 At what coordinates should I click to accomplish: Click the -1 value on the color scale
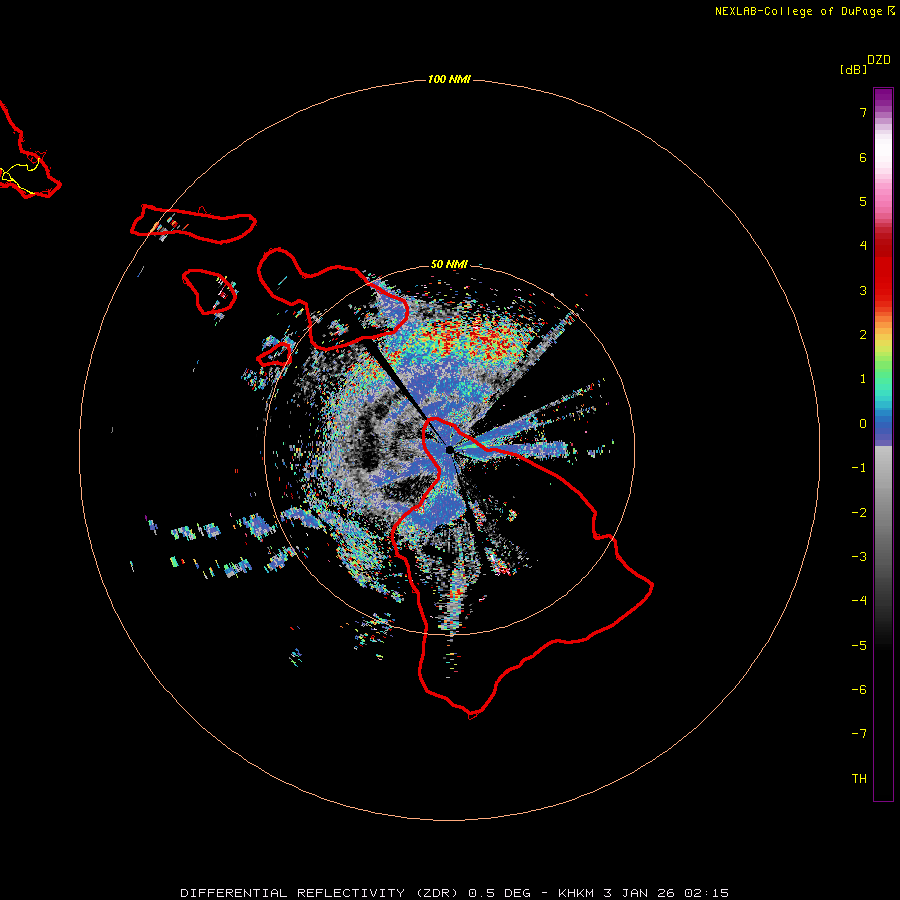pos(859,468)
